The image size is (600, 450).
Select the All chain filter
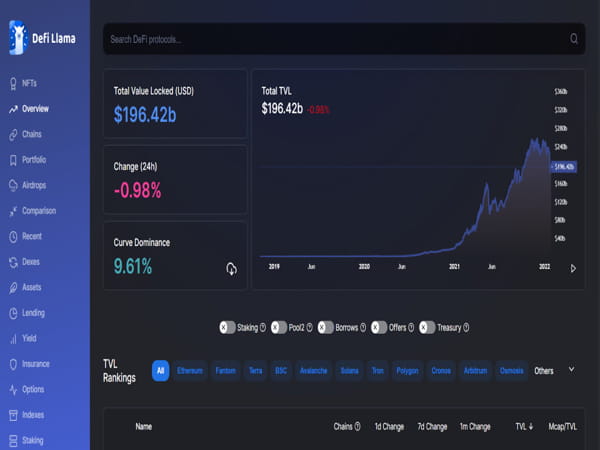point(160,371)
